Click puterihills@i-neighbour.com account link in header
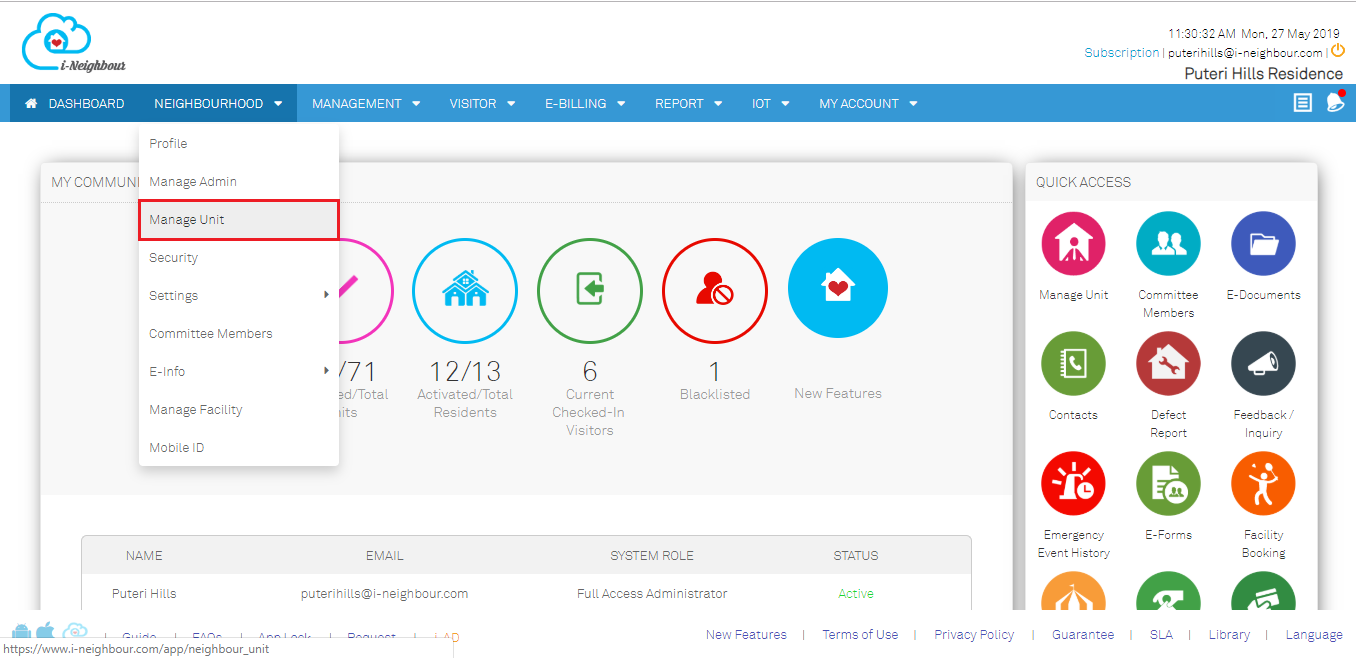The height and width of the screenshot is (658, 1356). [x=1245, y=52]
